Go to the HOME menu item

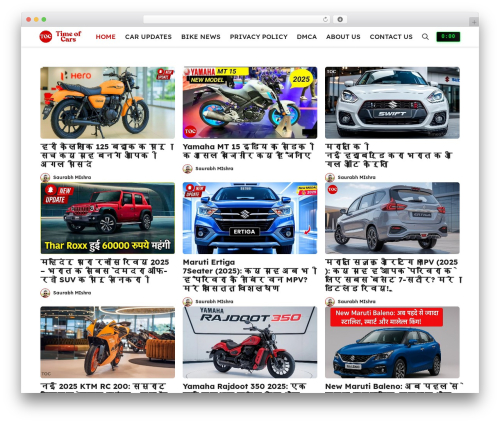click(105, 37)
